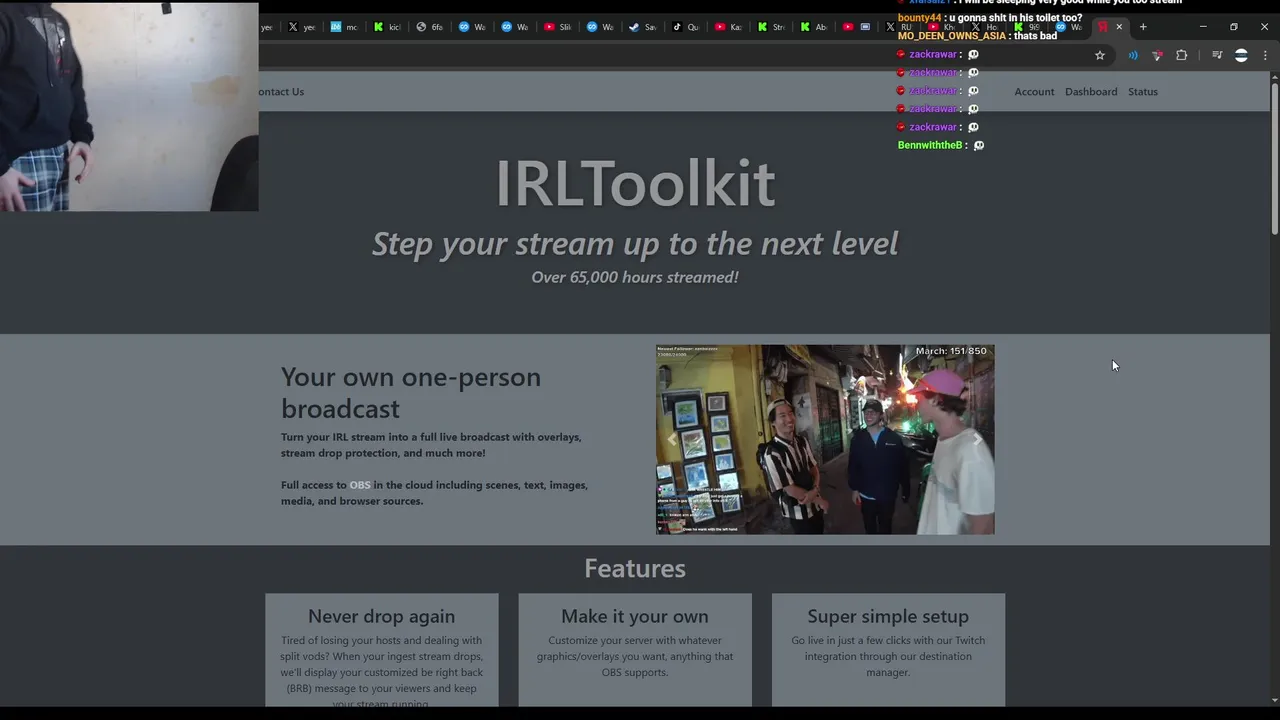Switch to the Kick 'Stre' tab
1280x720 pixels.
point(772,27)
